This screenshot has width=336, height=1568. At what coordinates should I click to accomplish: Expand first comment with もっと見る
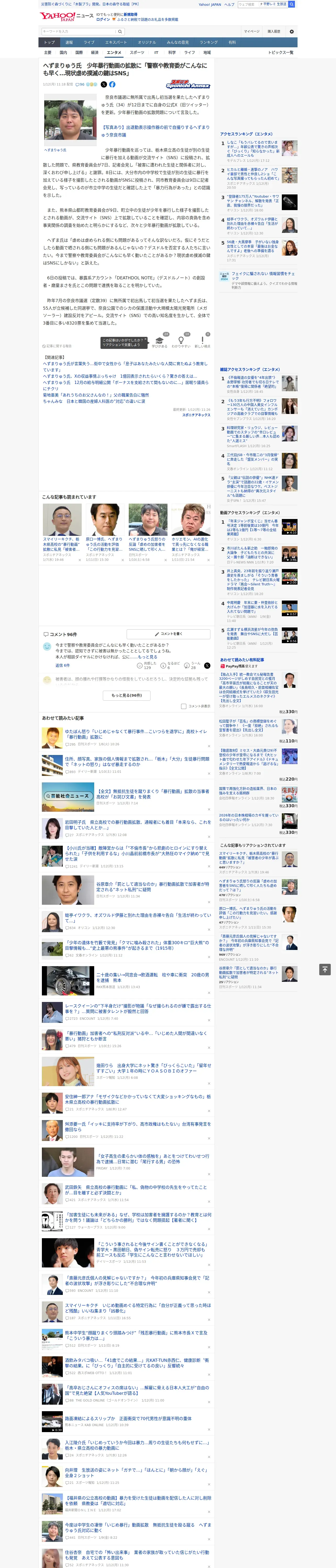(x=147, y=657)
